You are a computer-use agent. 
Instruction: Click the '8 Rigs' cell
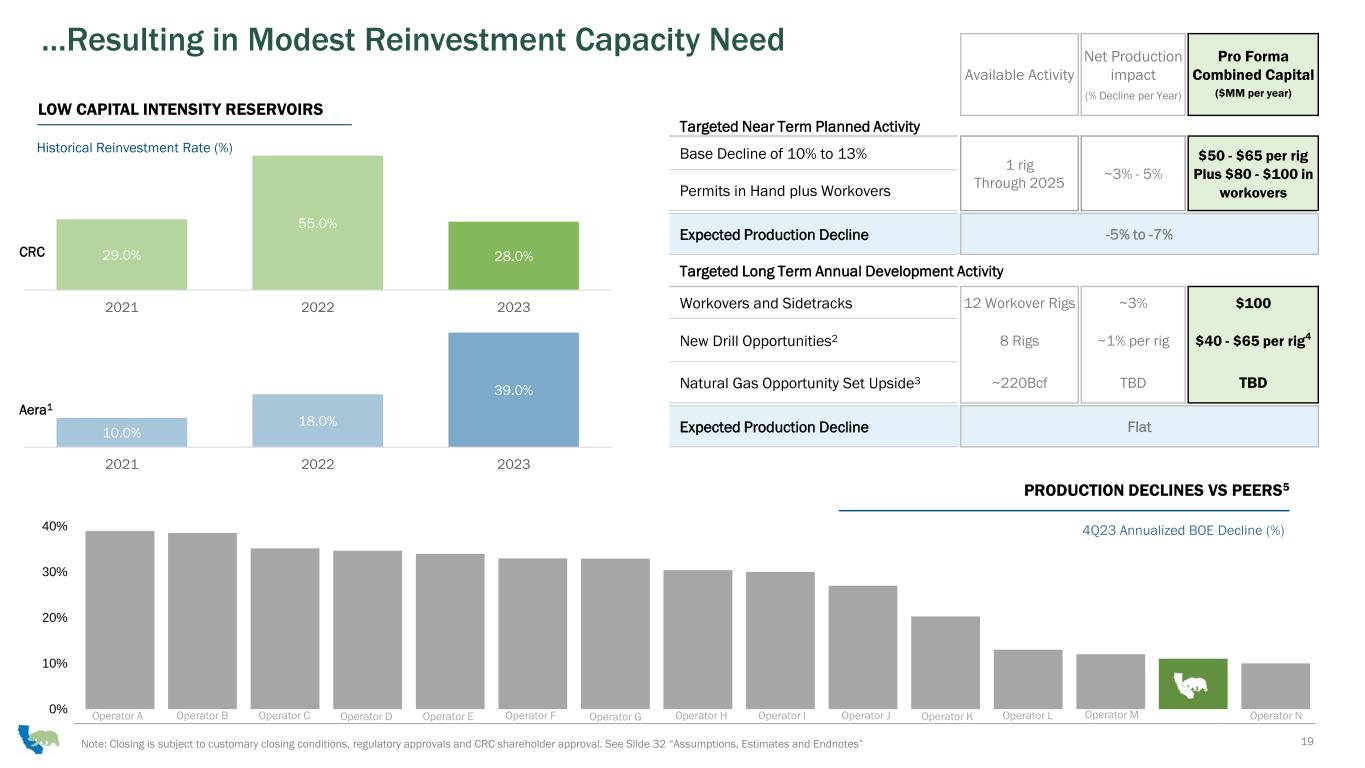1019,341
